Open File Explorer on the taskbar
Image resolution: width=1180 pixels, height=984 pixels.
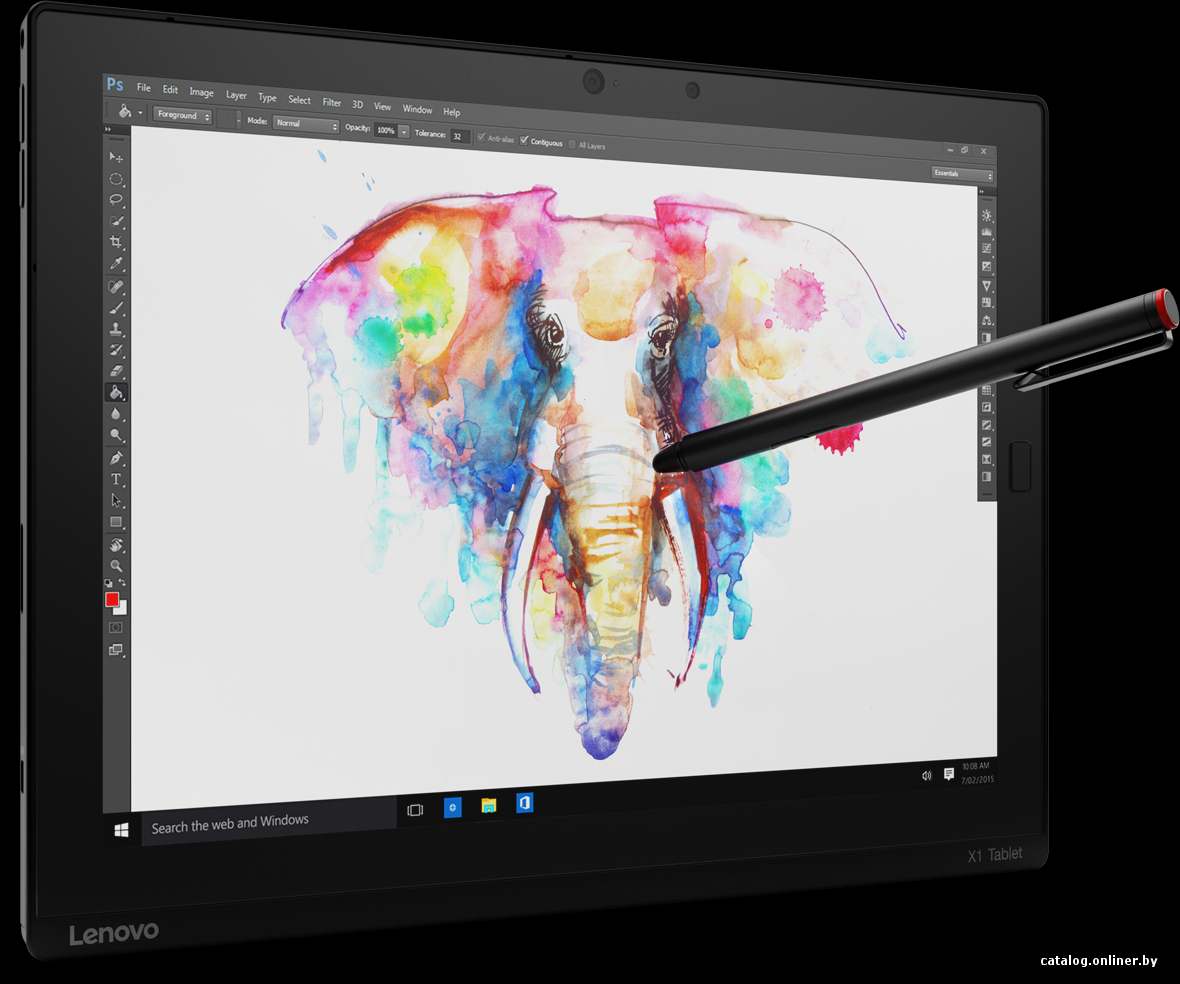pos(488,806)
